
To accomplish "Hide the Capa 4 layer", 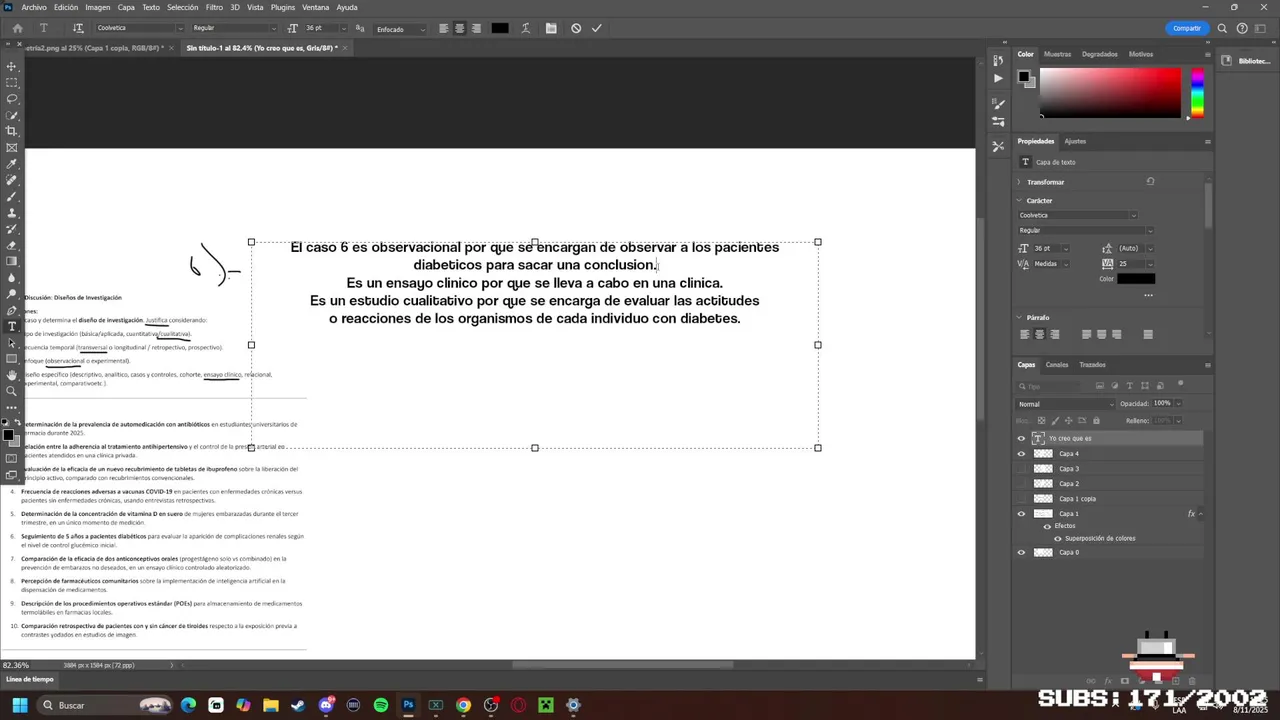I will click(x=1021, y=453).
